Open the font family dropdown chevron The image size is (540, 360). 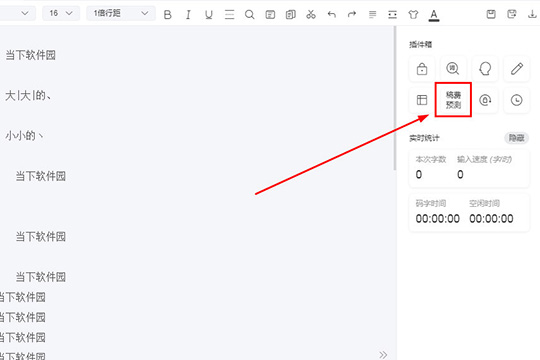coord(25,13)
